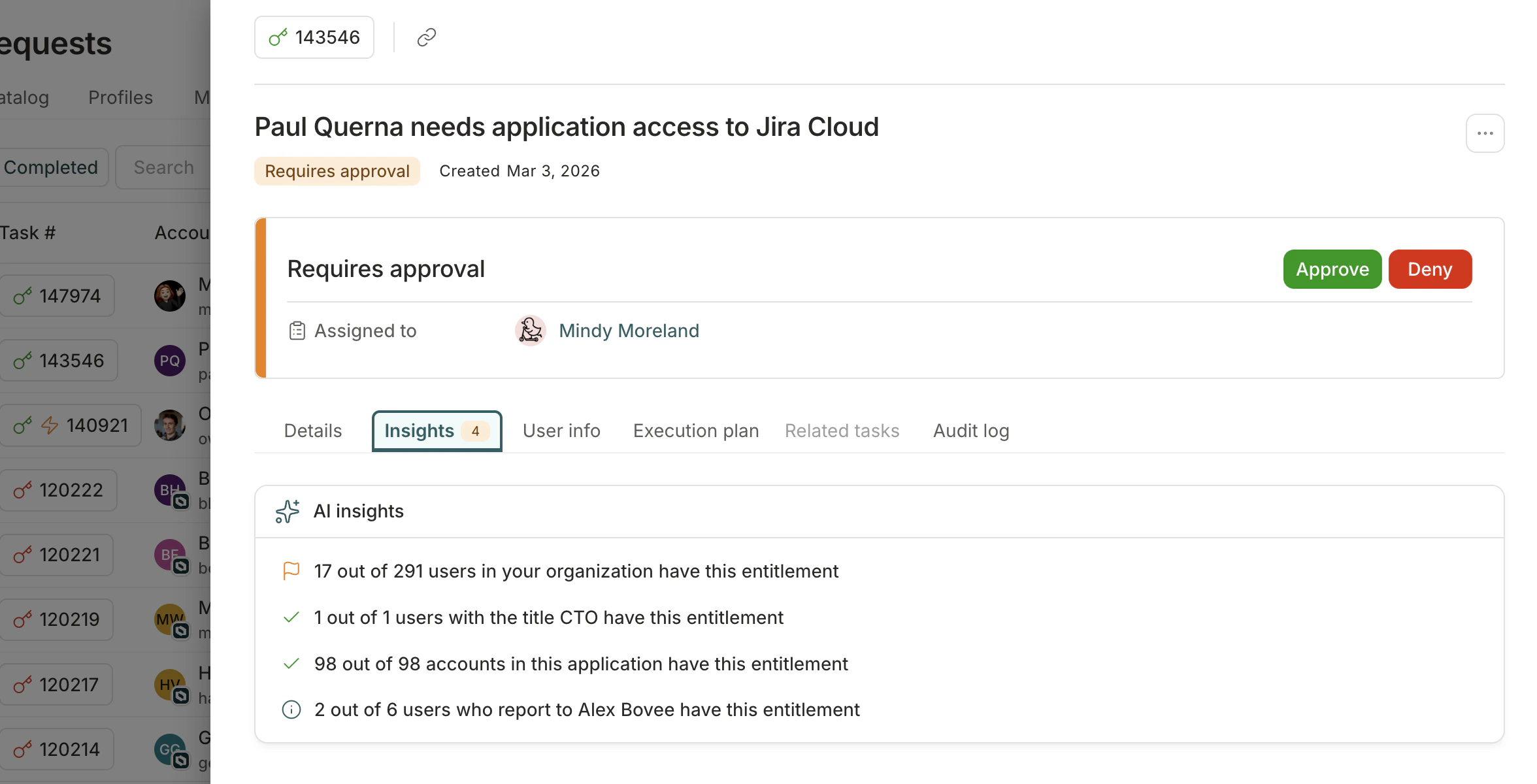Select task 147974 in the list
This screenshot has width=1537, height=784.
coord(58,296)
